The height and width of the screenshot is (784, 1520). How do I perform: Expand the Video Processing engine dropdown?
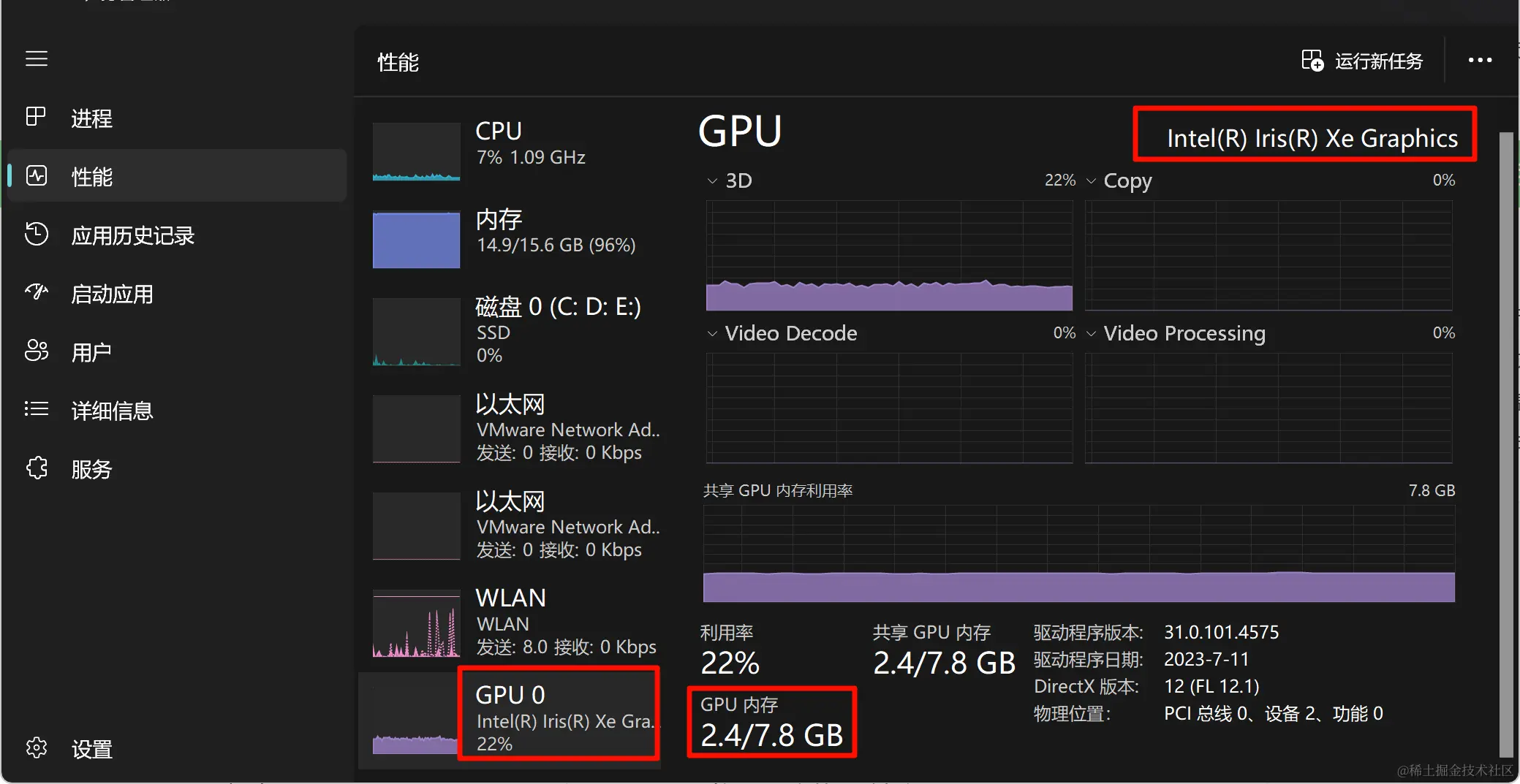pyautogui.click(x=1091, y=333)
